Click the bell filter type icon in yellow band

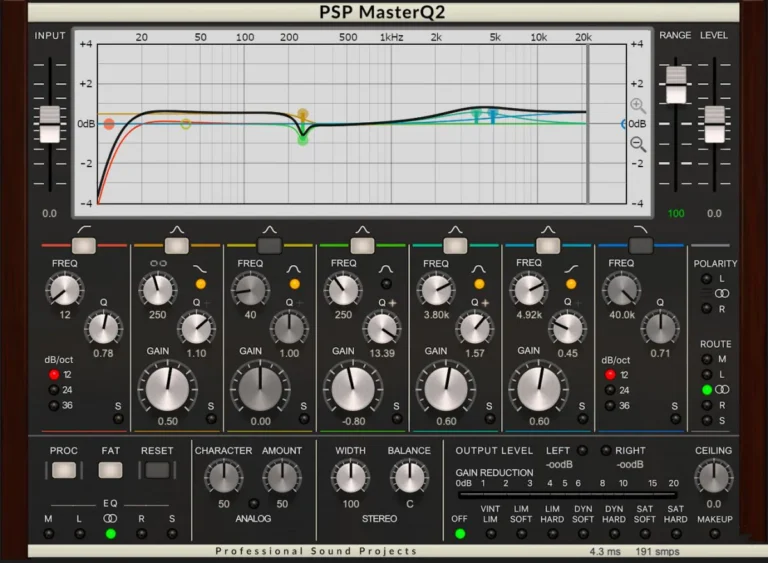[293, 269]
